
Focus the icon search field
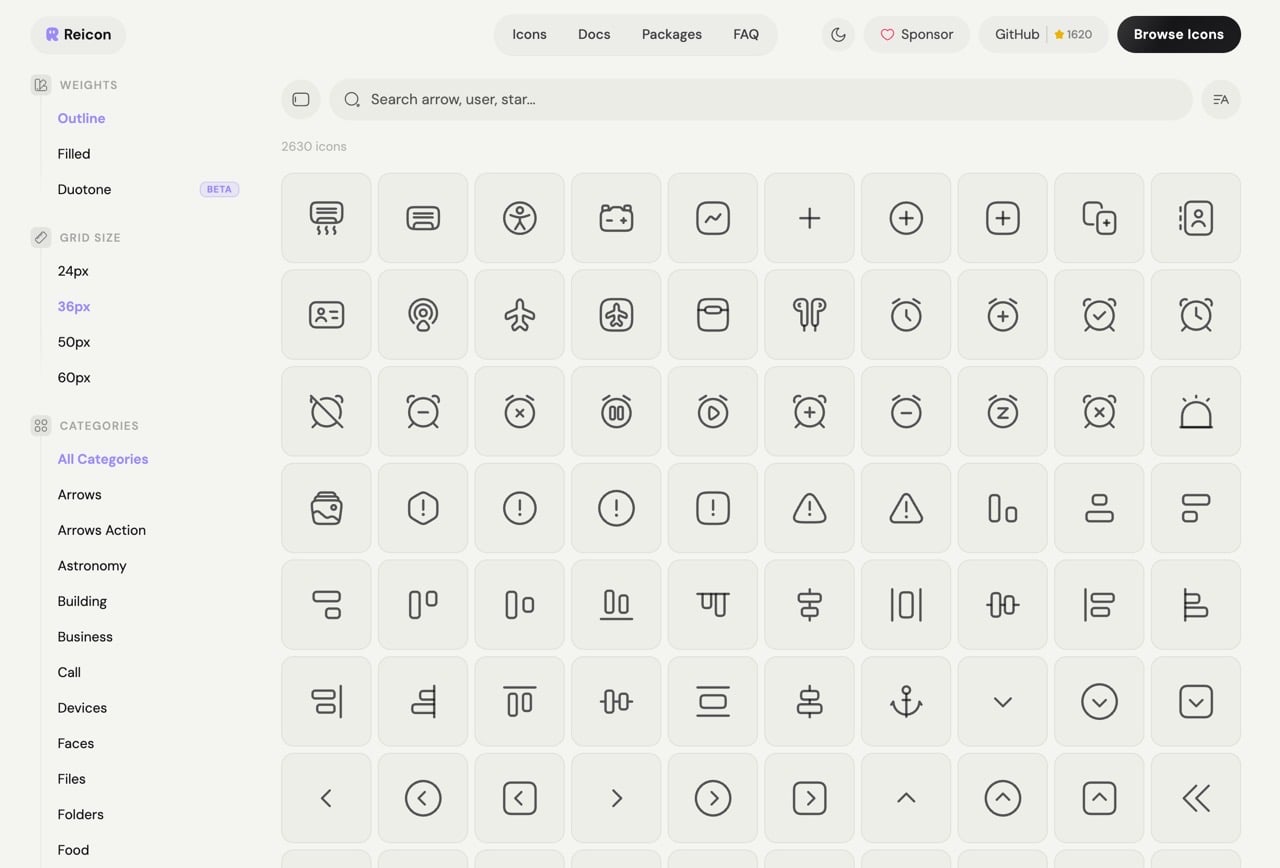pyautogui.click(x=761, y=99)
